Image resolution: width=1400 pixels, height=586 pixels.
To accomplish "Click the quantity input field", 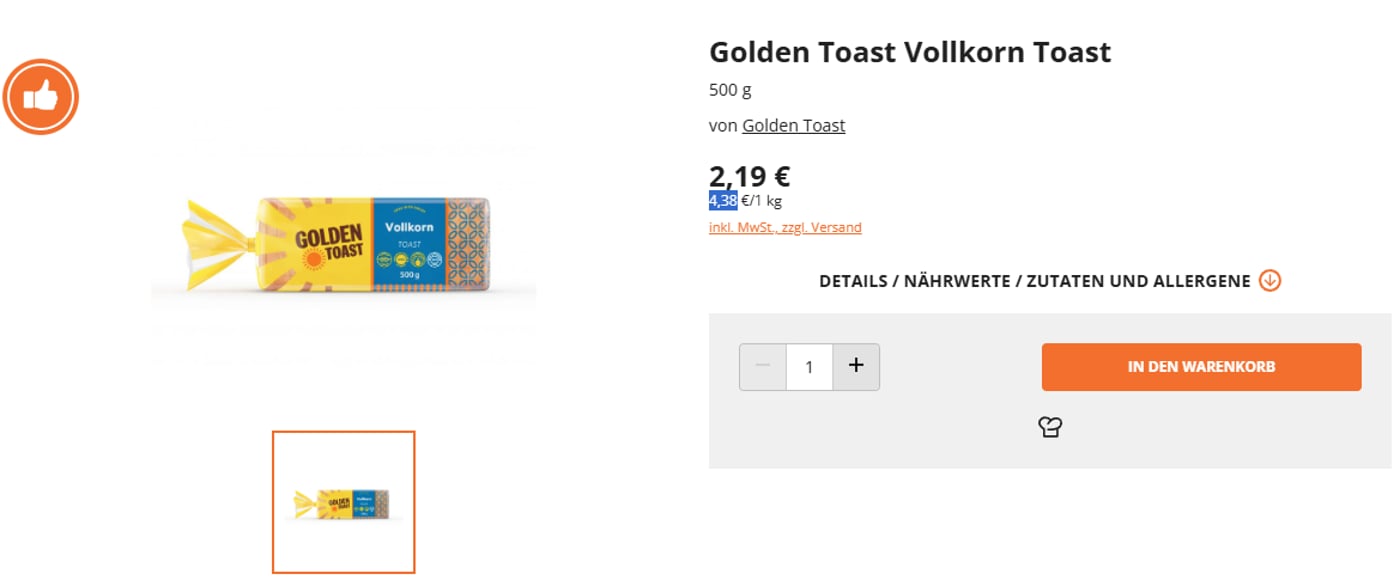I will point(809,367).
